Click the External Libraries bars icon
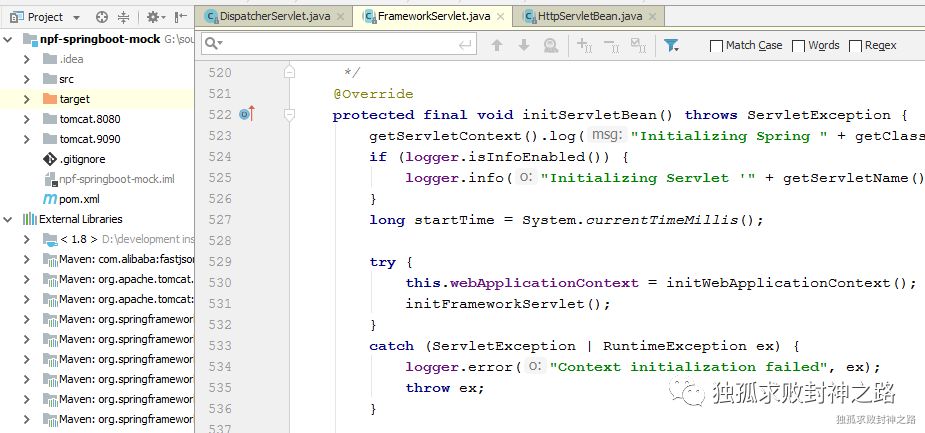 point(29,219)
